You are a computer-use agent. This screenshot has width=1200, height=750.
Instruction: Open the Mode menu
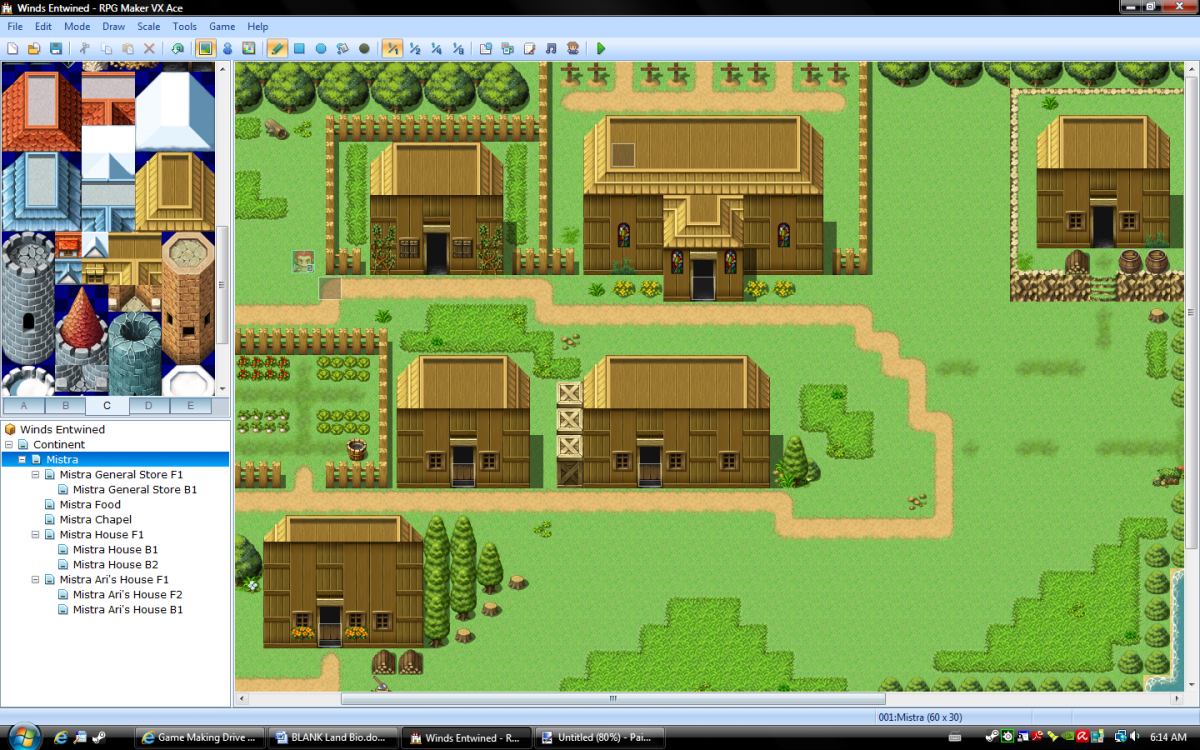pos(77,27)
